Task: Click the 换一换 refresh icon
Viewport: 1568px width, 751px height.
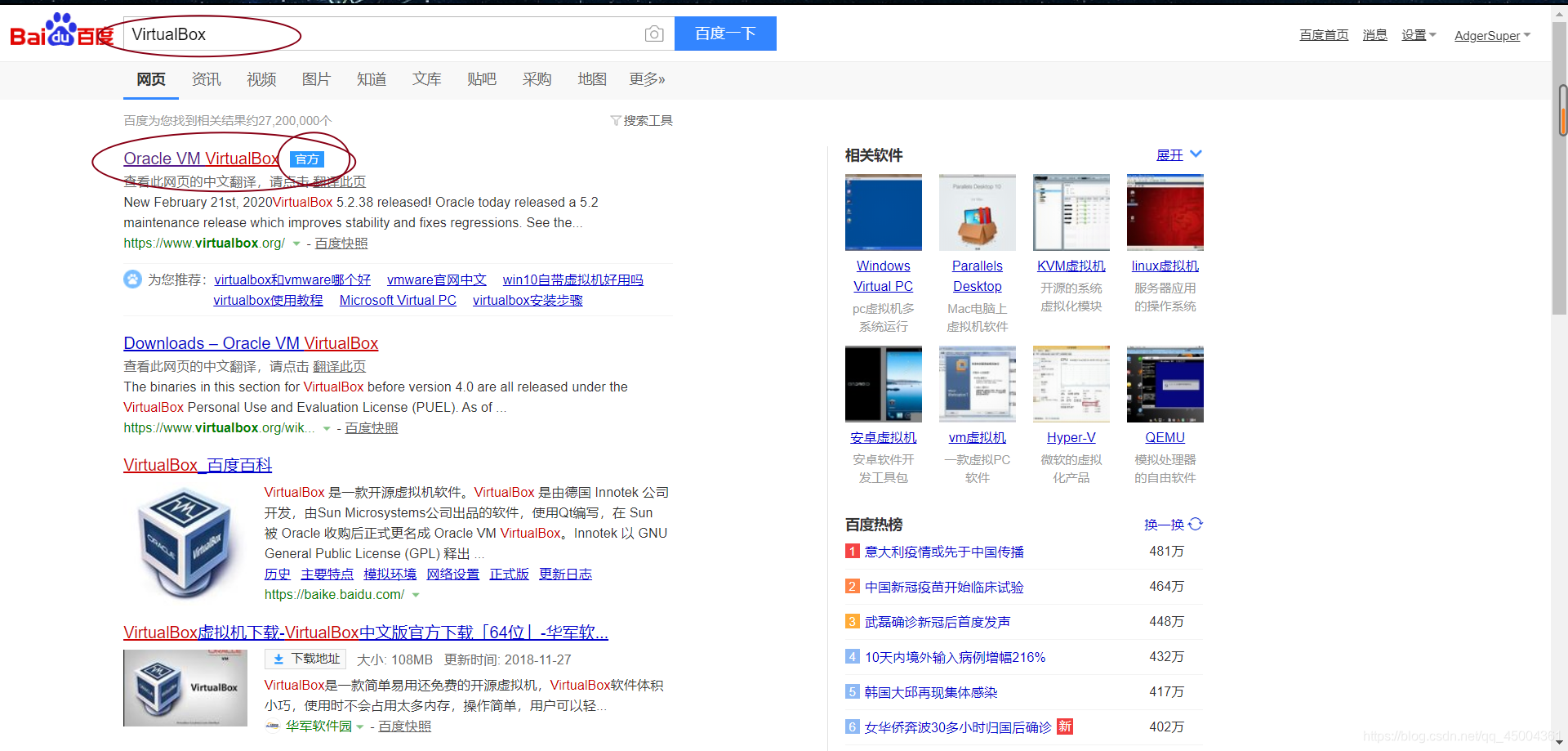Action: point(1196,524)
